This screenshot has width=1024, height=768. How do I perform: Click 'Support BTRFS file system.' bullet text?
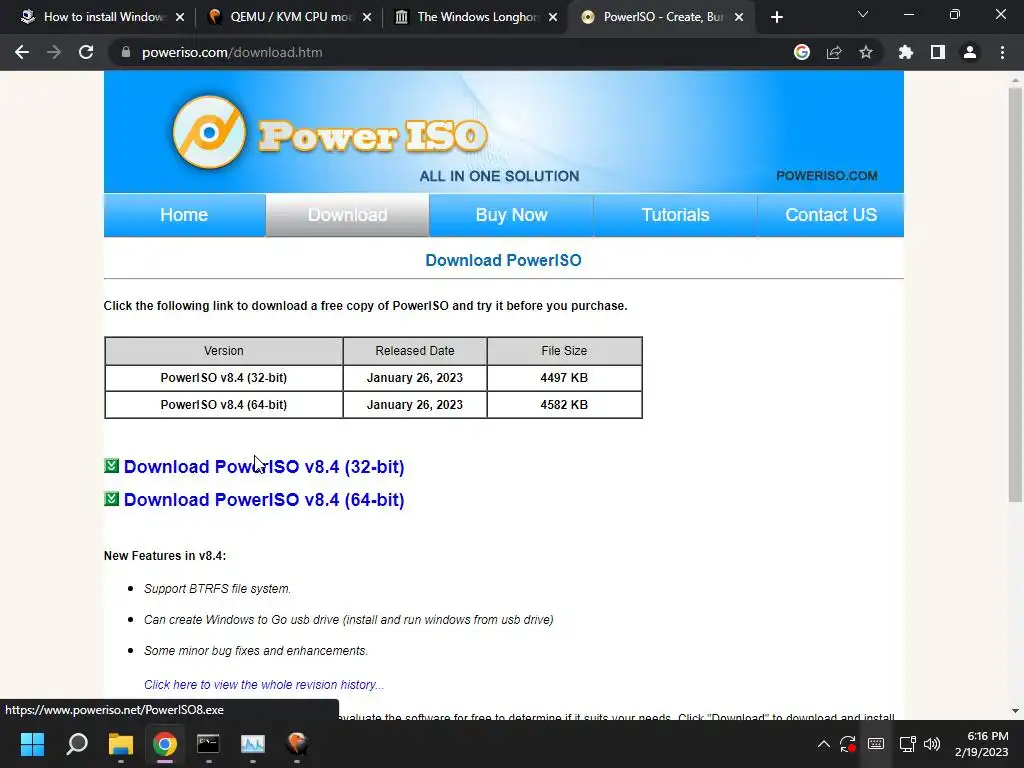pyautogui.click(x=217, y=588)
